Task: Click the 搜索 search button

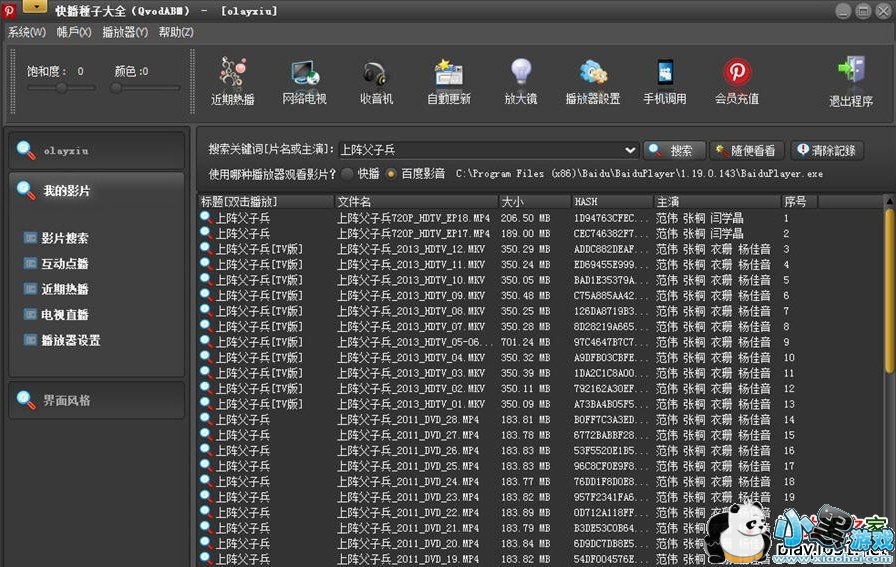Action: coord(674,150)
